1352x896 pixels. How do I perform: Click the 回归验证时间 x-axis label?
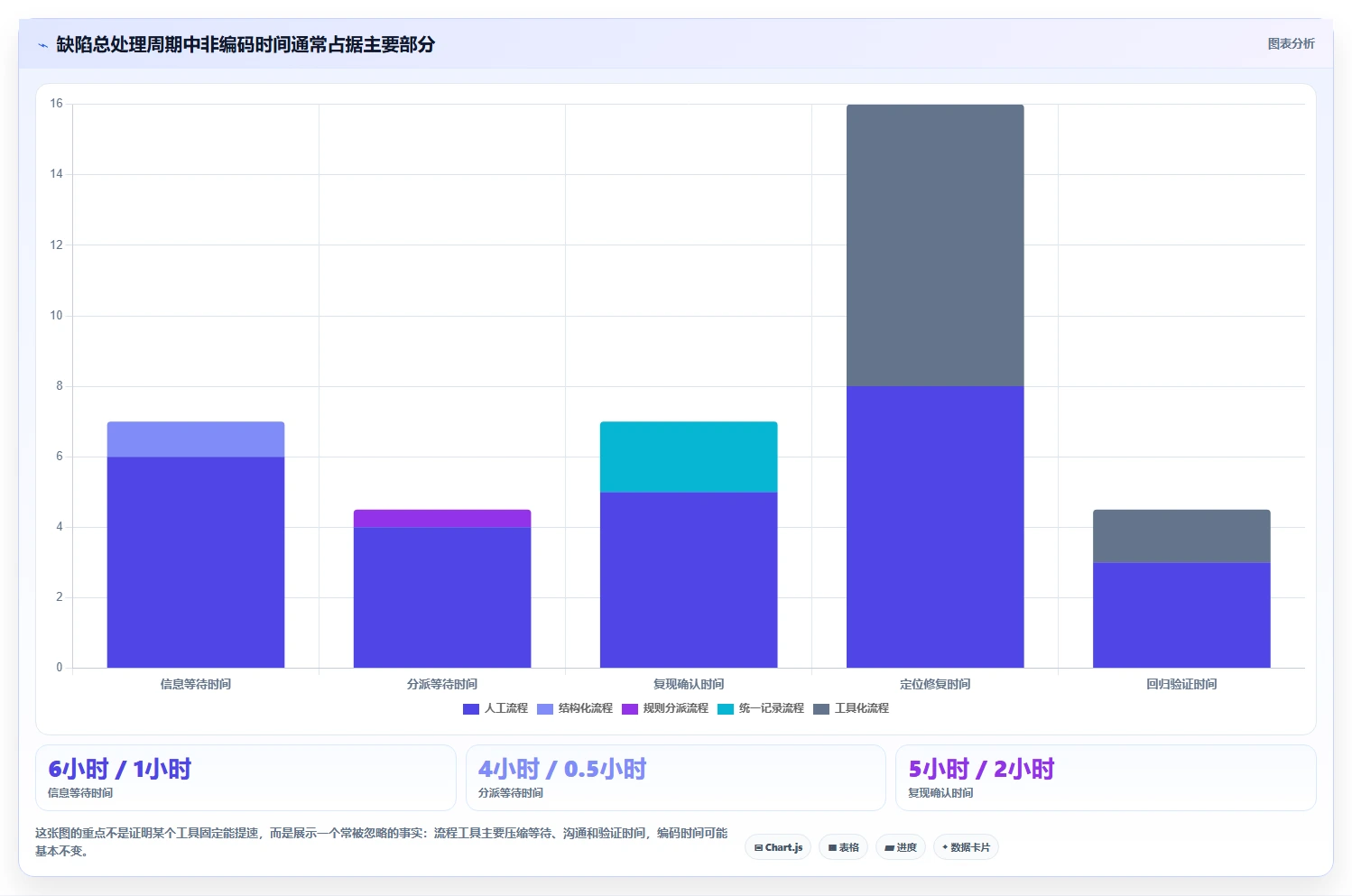pyautogui.click(x=1181, y=684)
